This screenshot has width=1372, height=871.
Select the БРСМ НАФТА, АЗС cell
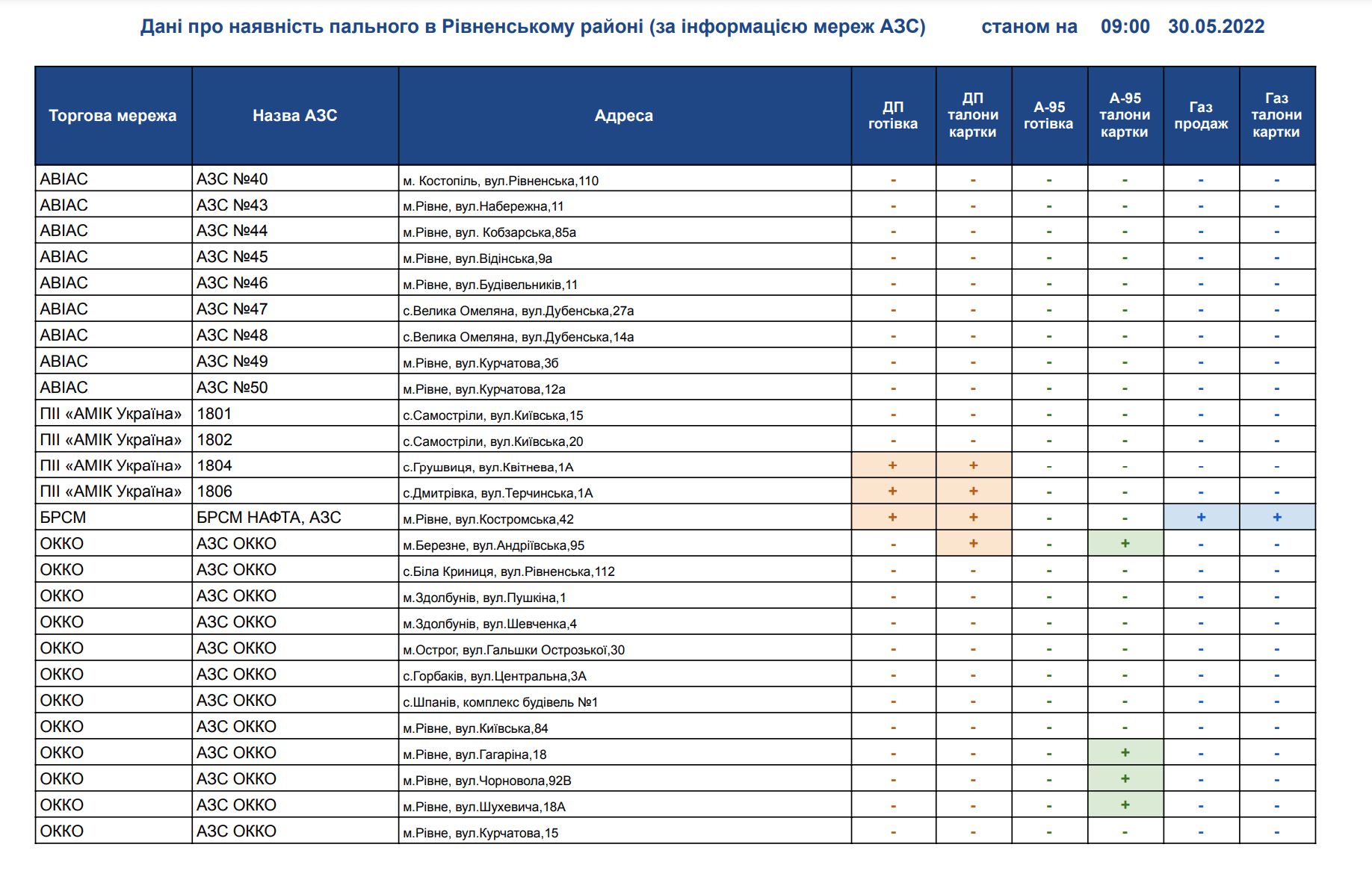pyautogui.click(x=268, y=518)
